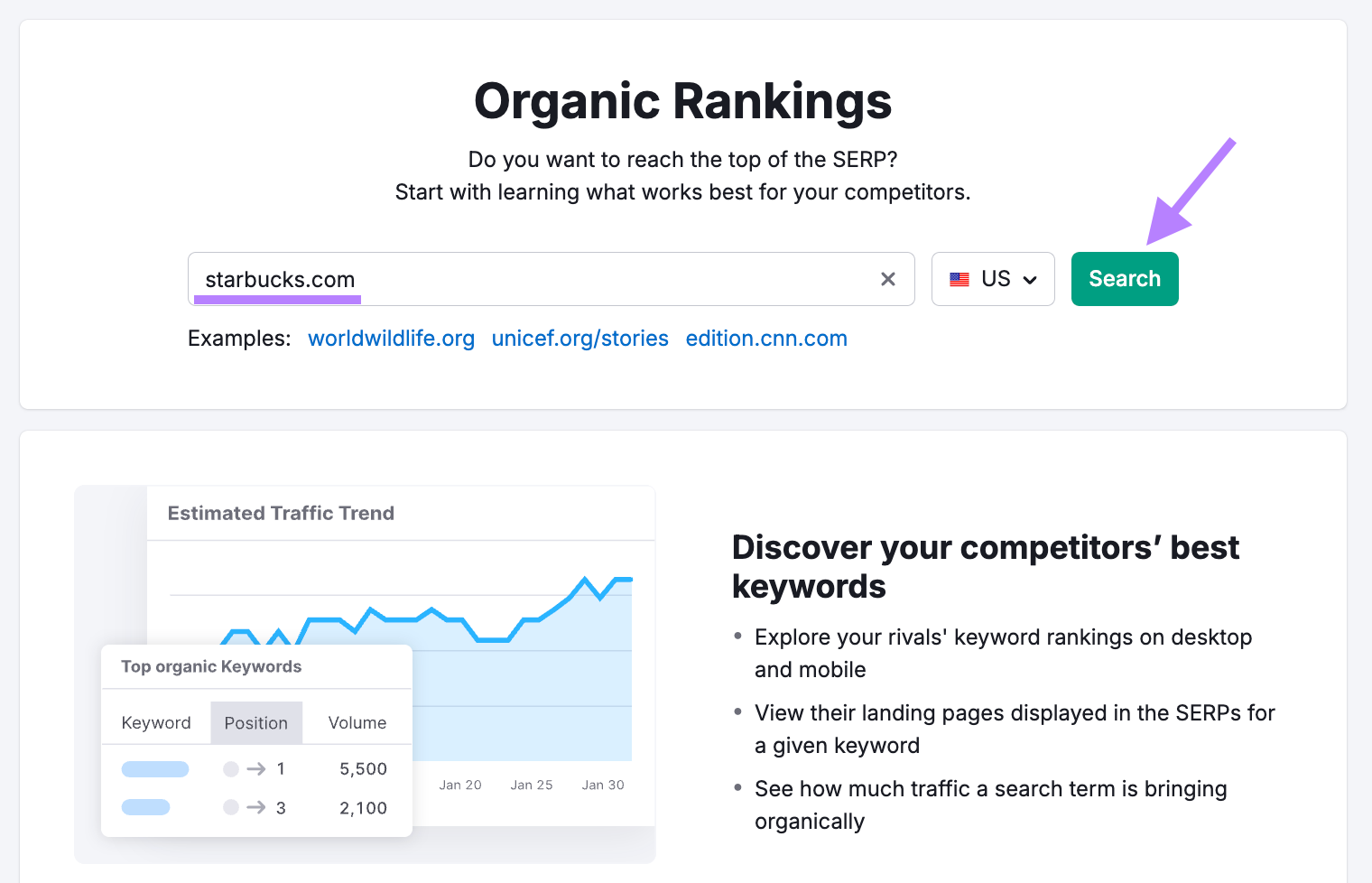This screenshot has height=883, width=1372.
Task: Open the country selector dropdown
Action: tap(993, 279)
